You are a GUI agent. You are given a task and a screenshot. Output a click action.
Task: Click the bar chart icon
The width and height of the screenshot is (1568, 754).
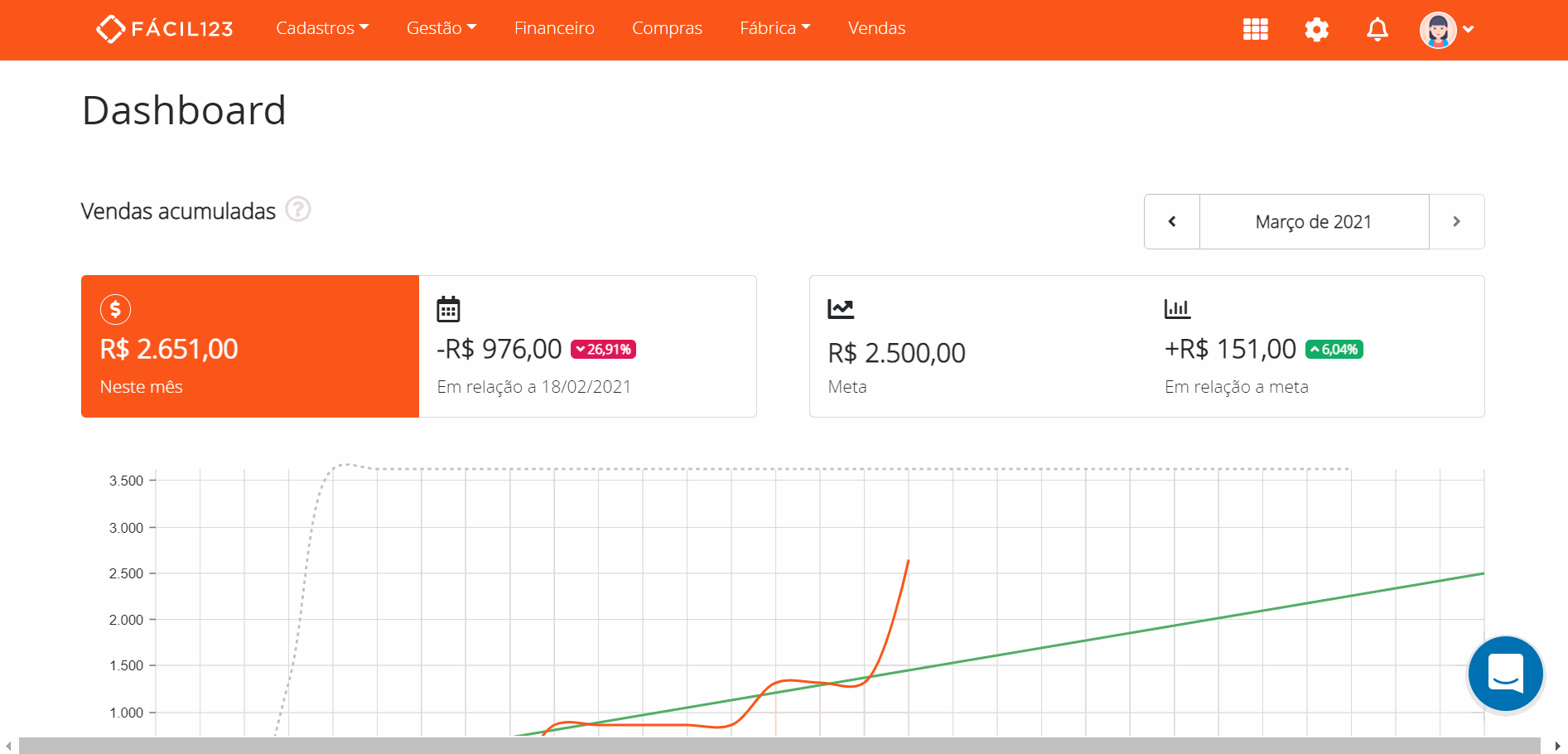click(1177, 309)
